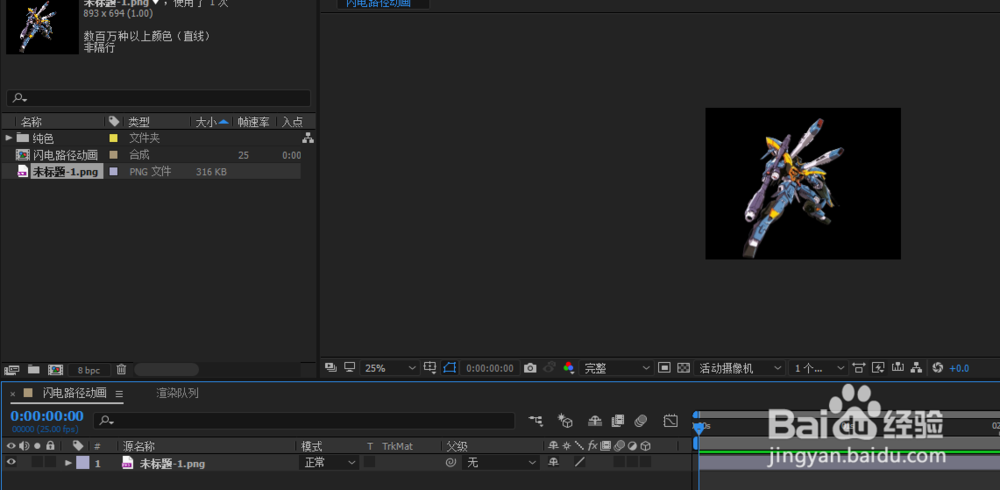Toggle quality switch on layer 1
The height and width of the screenshot is (490, 1000).
pos(580,462)
